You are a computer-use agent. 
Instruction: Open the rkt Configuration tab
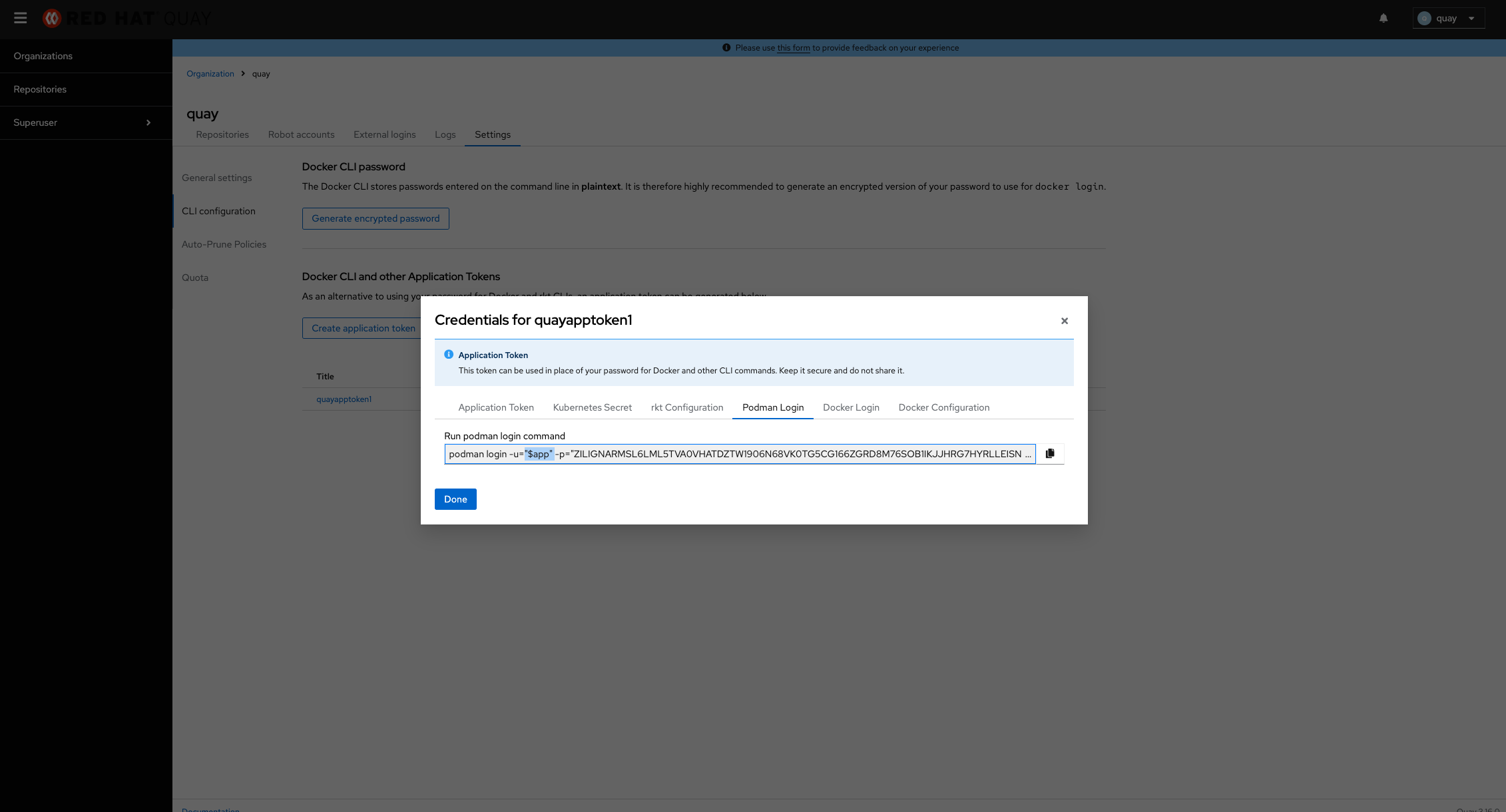click(686, 407)
